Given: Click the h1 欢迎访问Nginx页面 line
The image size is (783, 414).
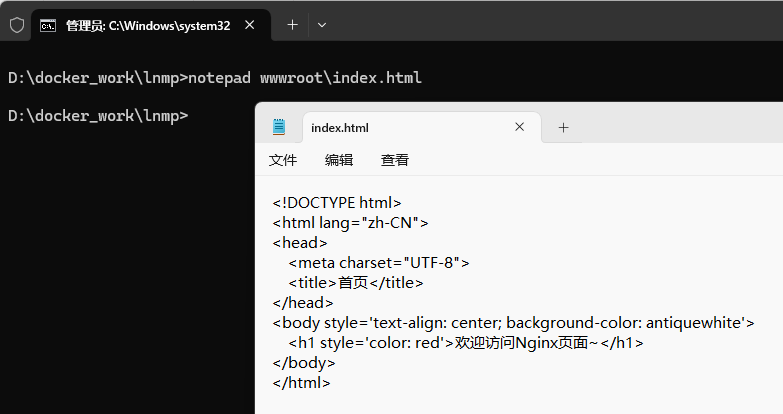Looking at the screenshot, I should (466, 343).
